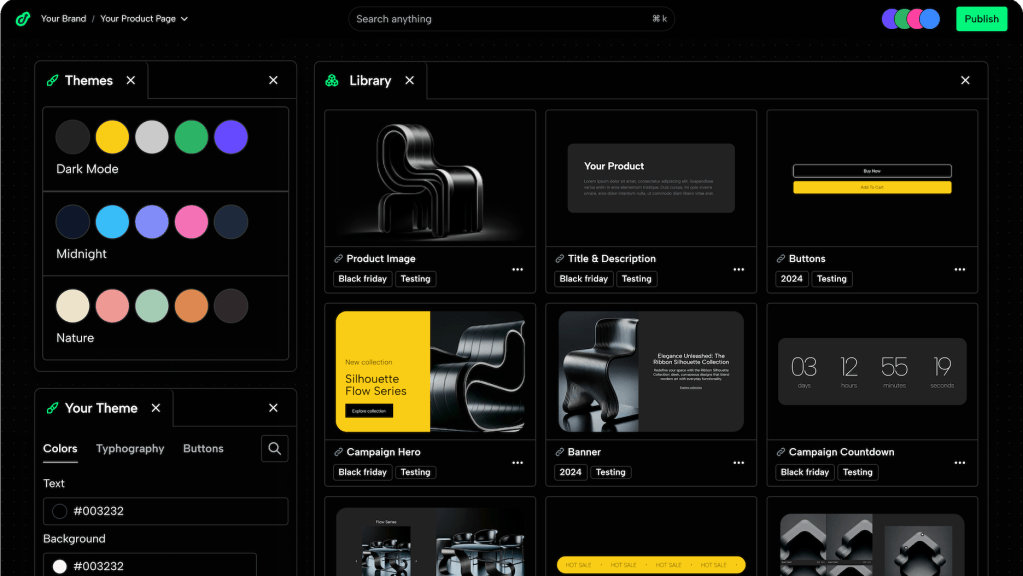Open three-dot menu for Product Image card

(x=517, y=269)
